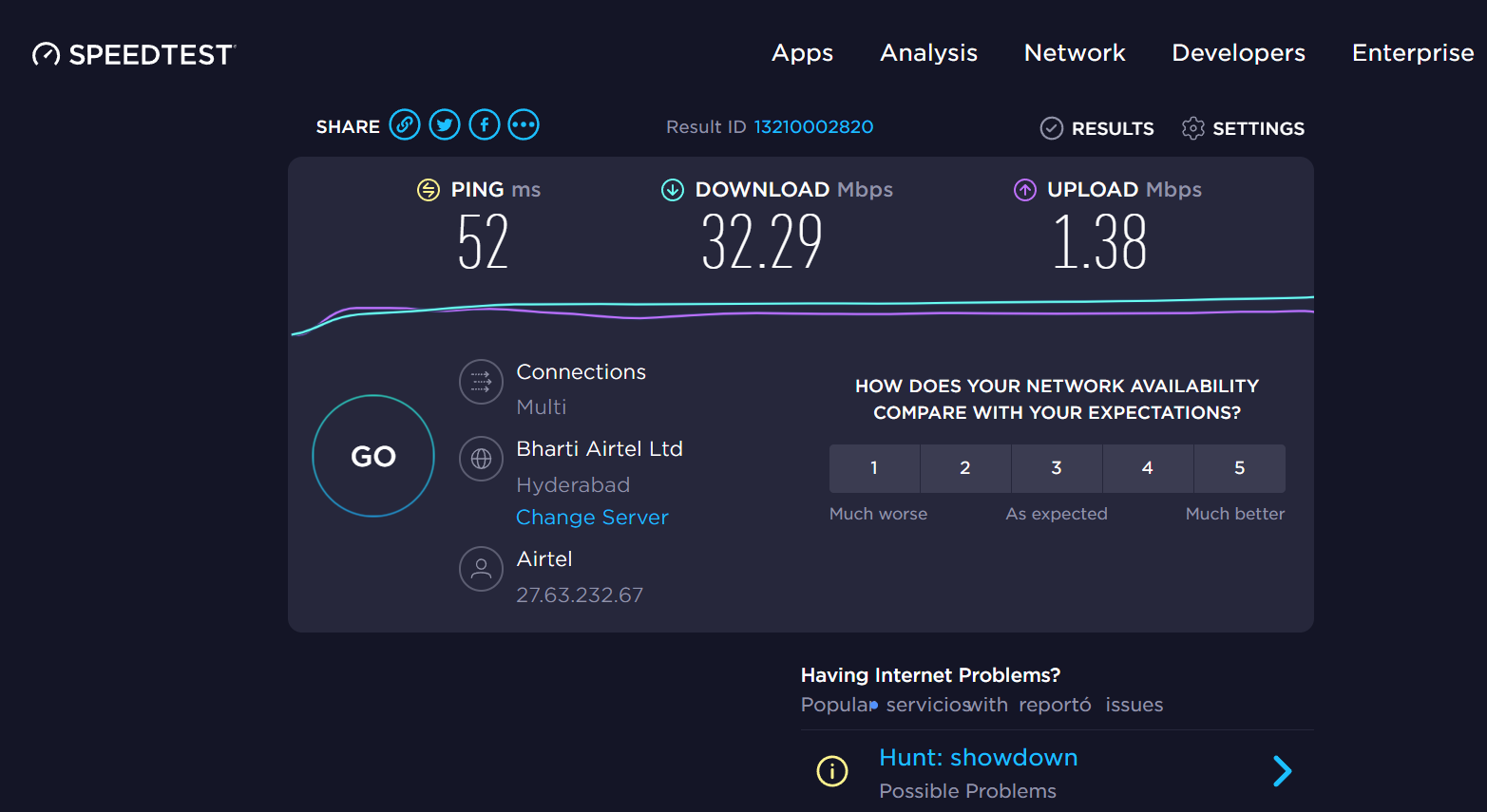Click the Connections mode icon
The image size is (1487, 812).
(481, 382)
